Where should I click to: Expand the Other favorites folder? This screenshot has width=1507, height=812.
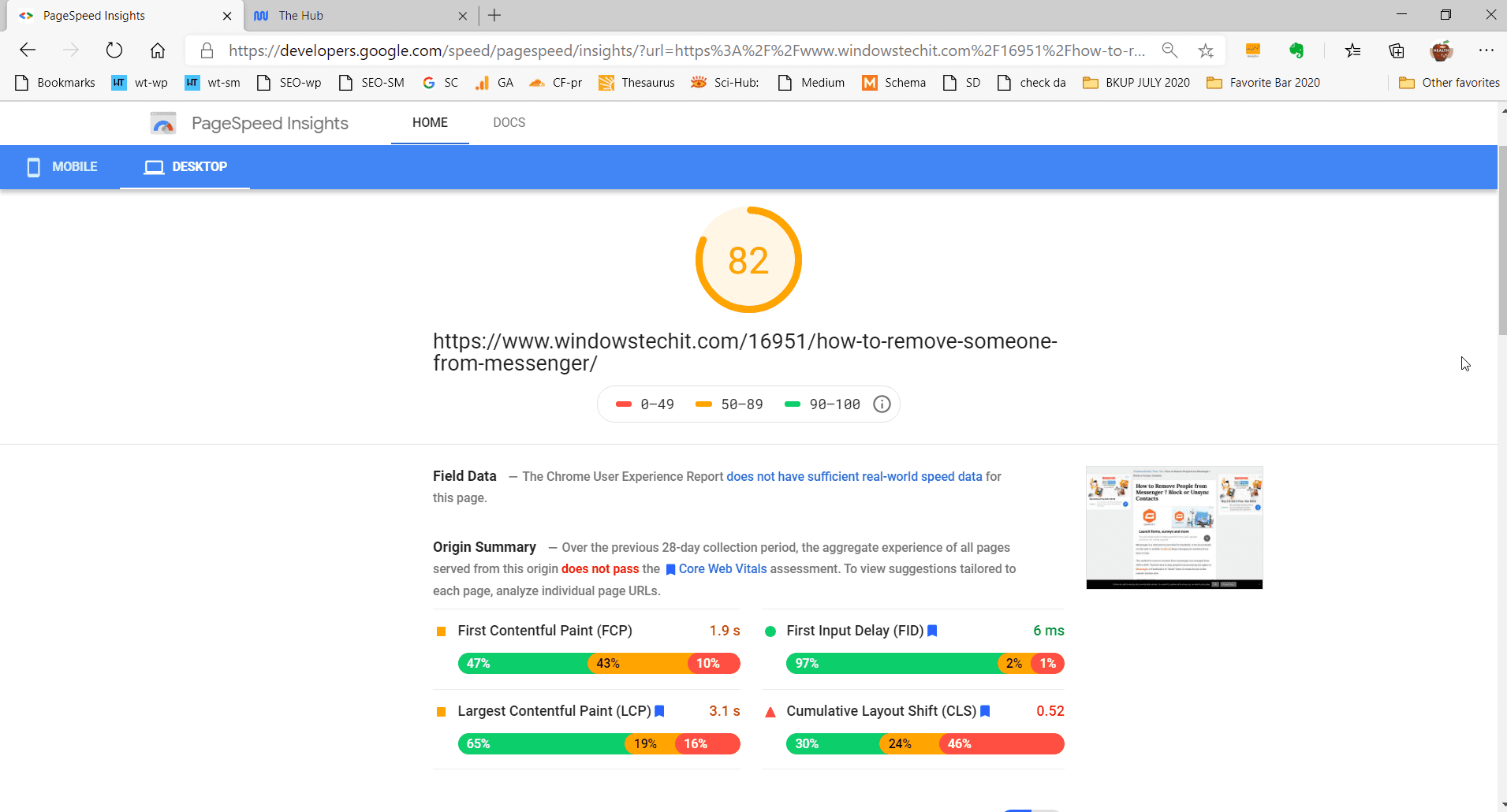(x=1449, y=83)
